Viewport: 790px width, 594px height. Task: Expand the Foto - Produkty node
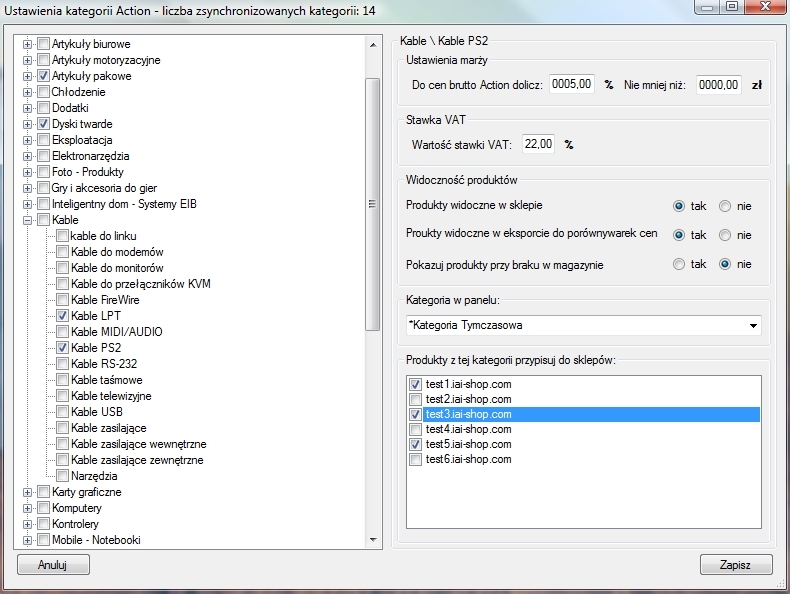(28, 172)
